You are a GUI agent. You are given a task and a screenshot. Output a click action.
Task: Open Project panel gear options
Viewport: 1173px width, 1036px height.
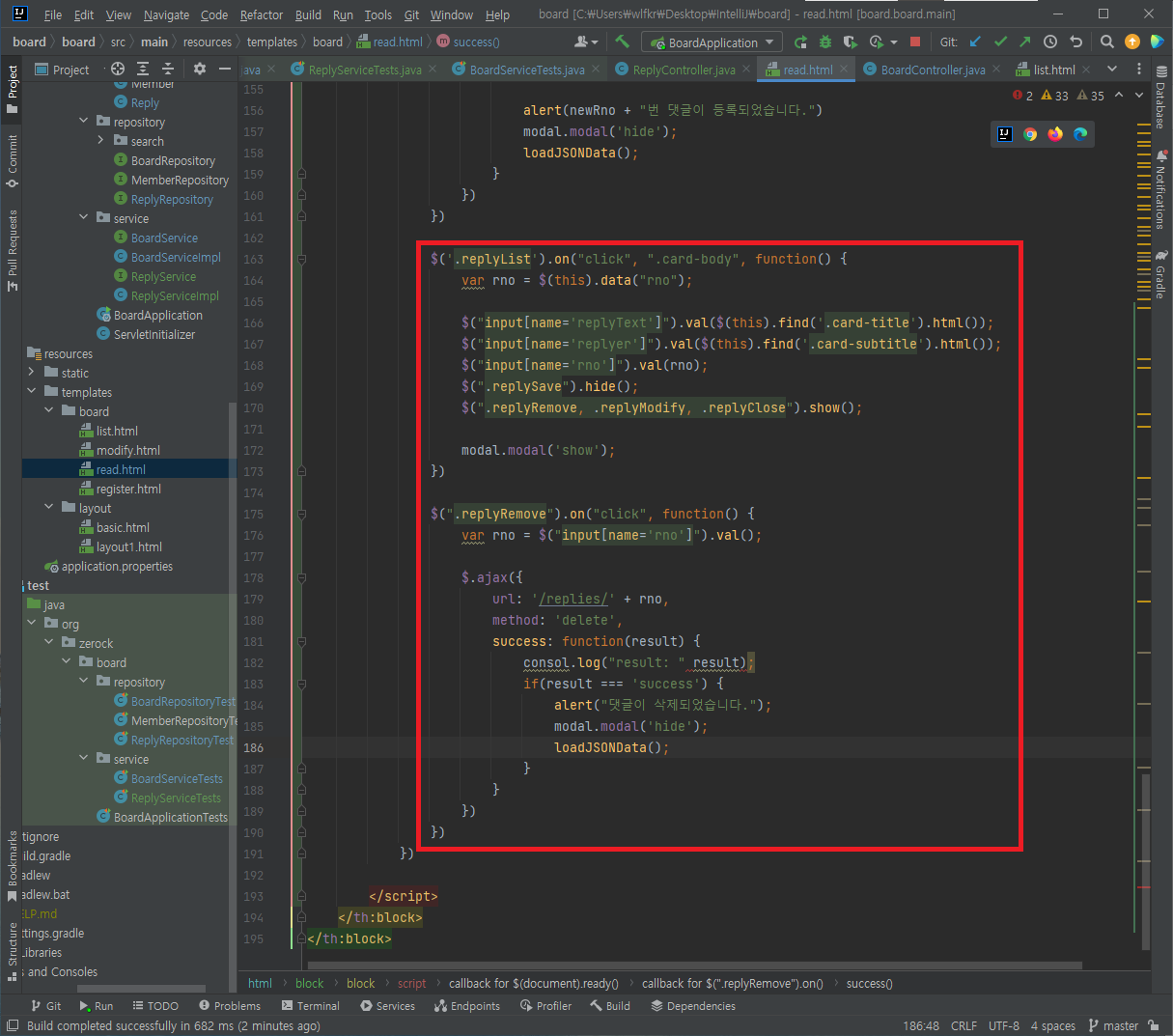click(x=200, y=69)
